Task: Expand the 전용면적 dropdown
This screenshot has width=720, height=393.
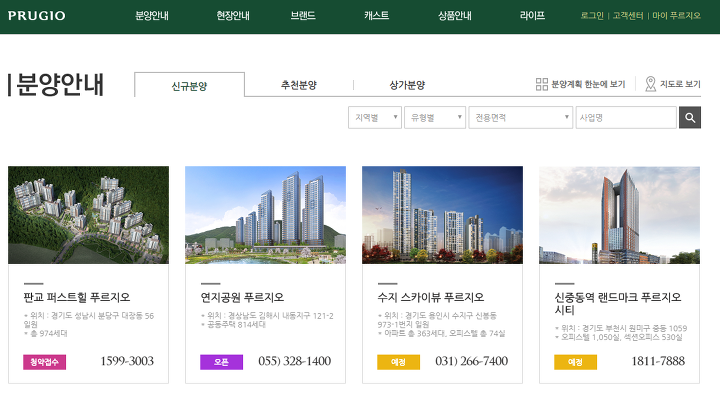Action: pyautogui.click(x=520, y=118)
